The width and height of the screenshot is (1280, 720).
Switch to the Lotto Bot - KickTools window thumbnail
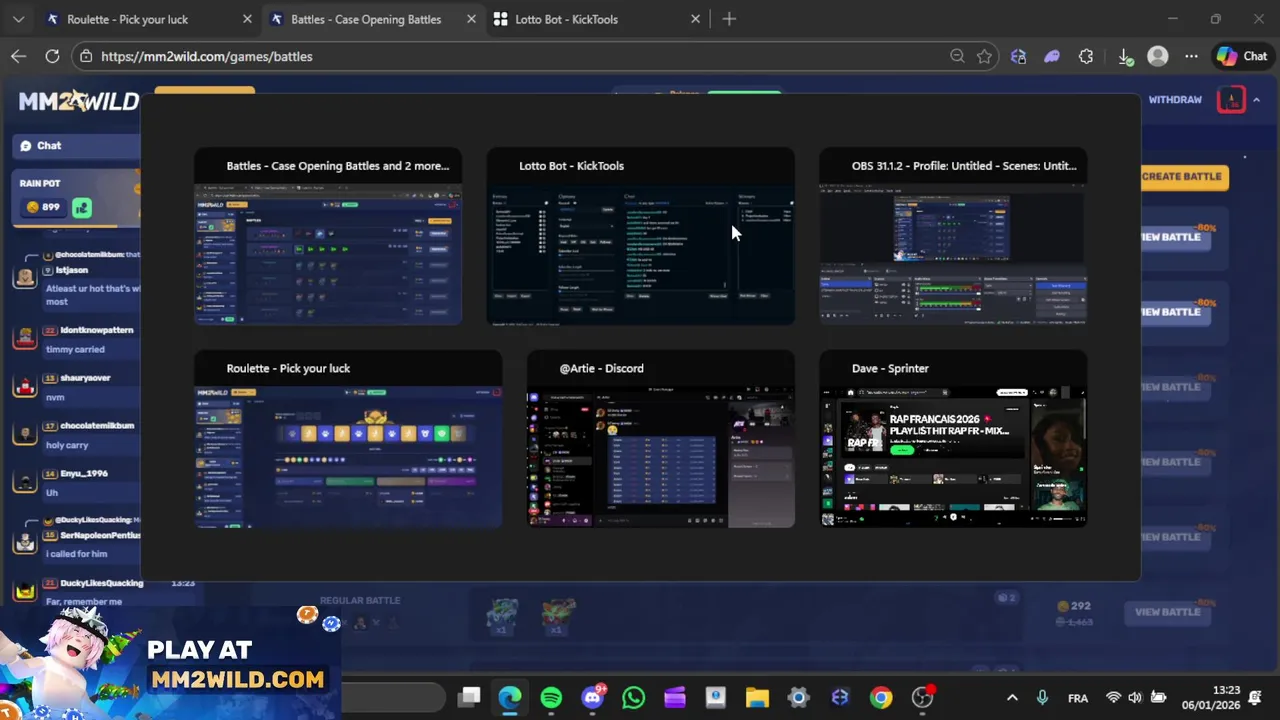coord(640,237)
